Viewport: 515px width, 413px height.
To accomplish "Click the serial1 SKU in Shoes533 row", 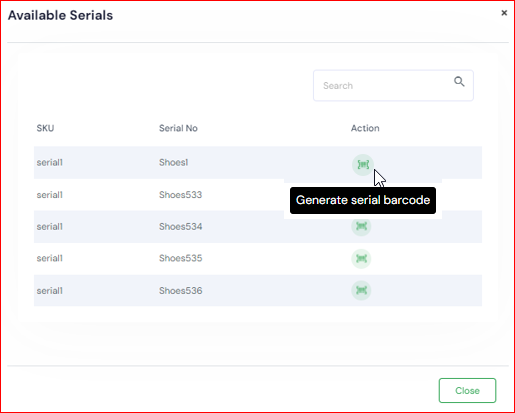I will pos(50,195).
